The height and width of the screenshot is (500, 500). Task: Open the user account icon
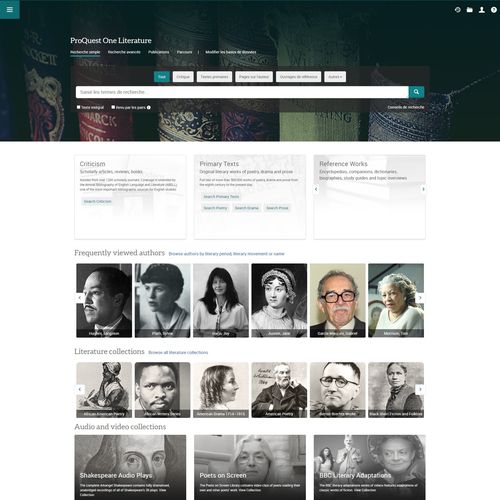point(482,10)
